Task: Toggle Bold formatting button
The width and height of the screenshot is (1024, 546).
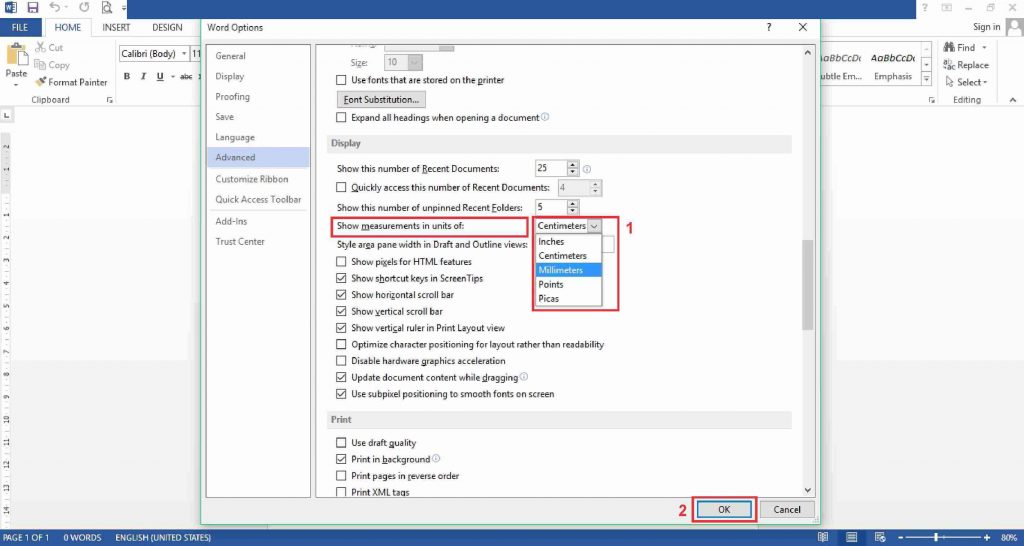Action: [x=127, y=76]
